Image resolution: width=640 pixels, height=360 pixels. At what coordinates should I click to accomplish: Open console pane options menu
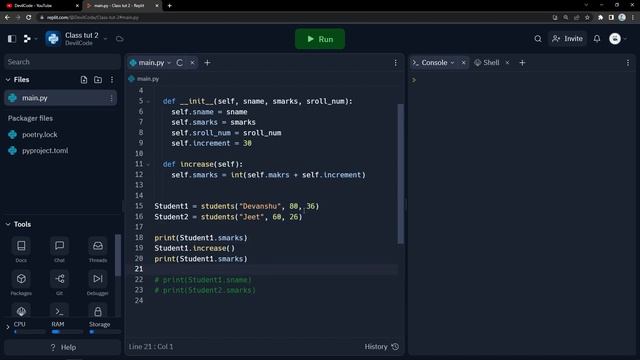(628, 62)
